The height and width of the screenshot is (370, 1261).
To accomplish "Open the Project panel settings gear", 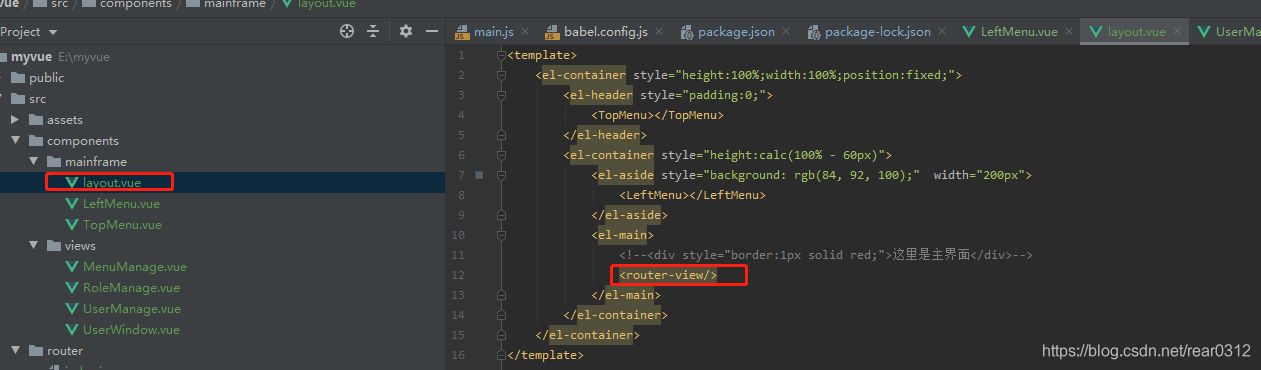I will (x=406, y=31).
